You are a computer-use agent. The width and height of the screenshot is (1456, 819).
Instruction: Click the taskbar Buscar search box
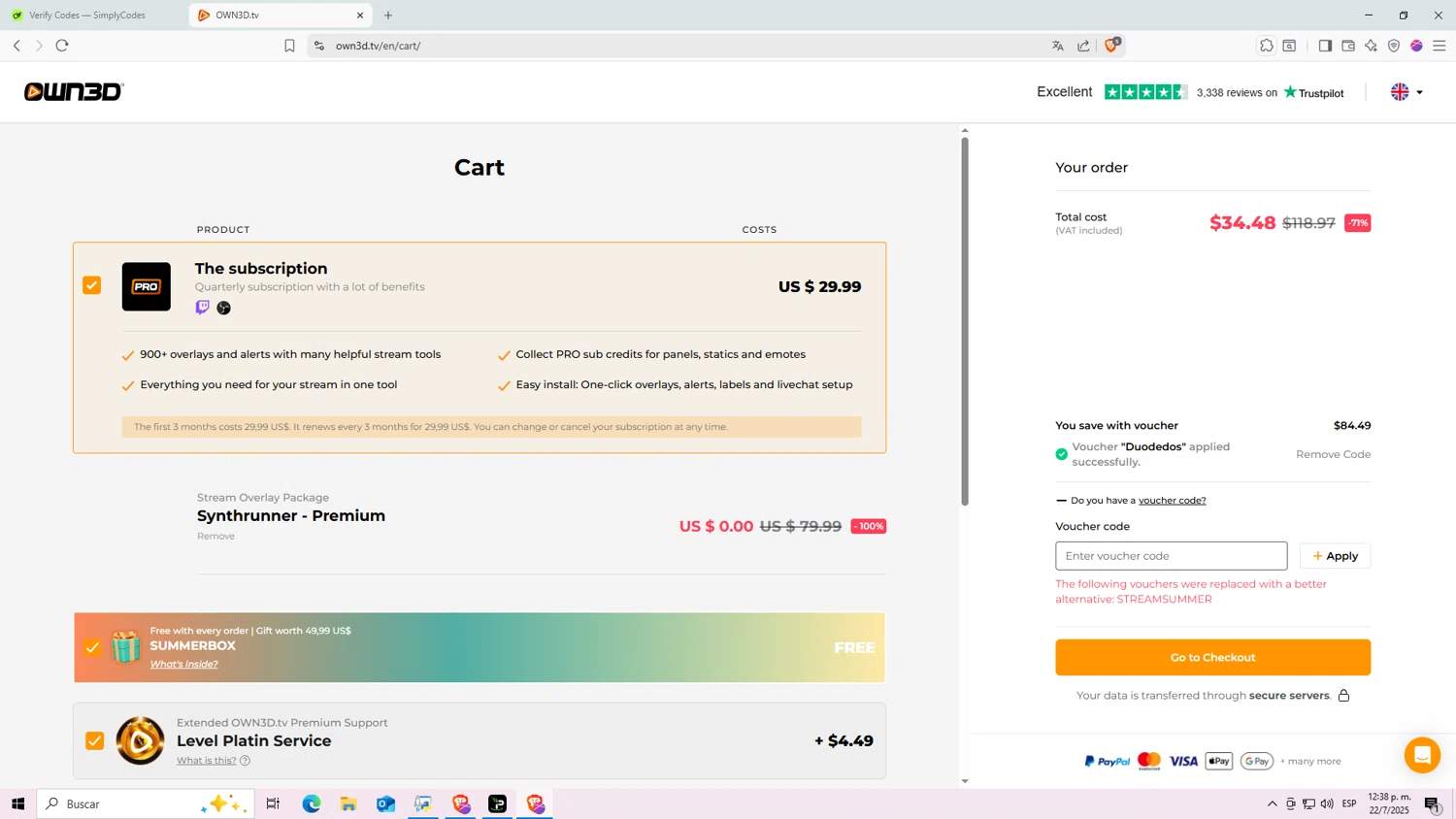point(146,803)
